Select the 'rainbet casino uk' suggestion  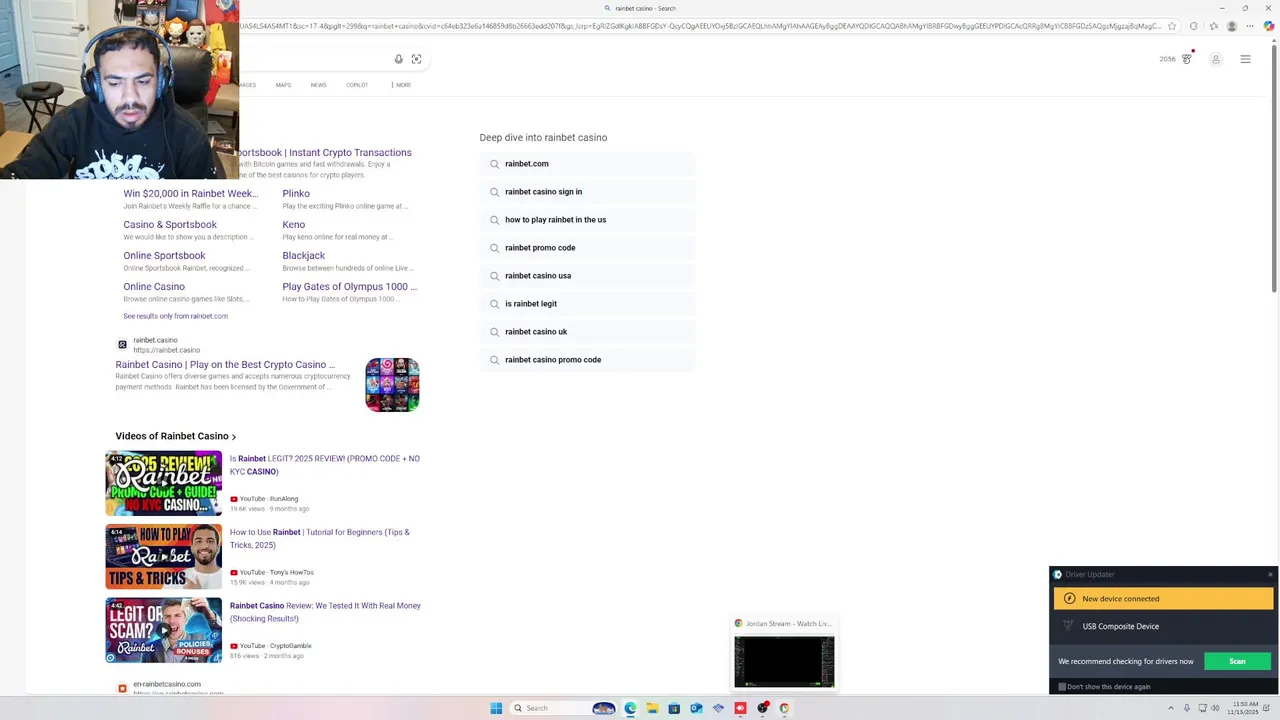pos(587,332)
